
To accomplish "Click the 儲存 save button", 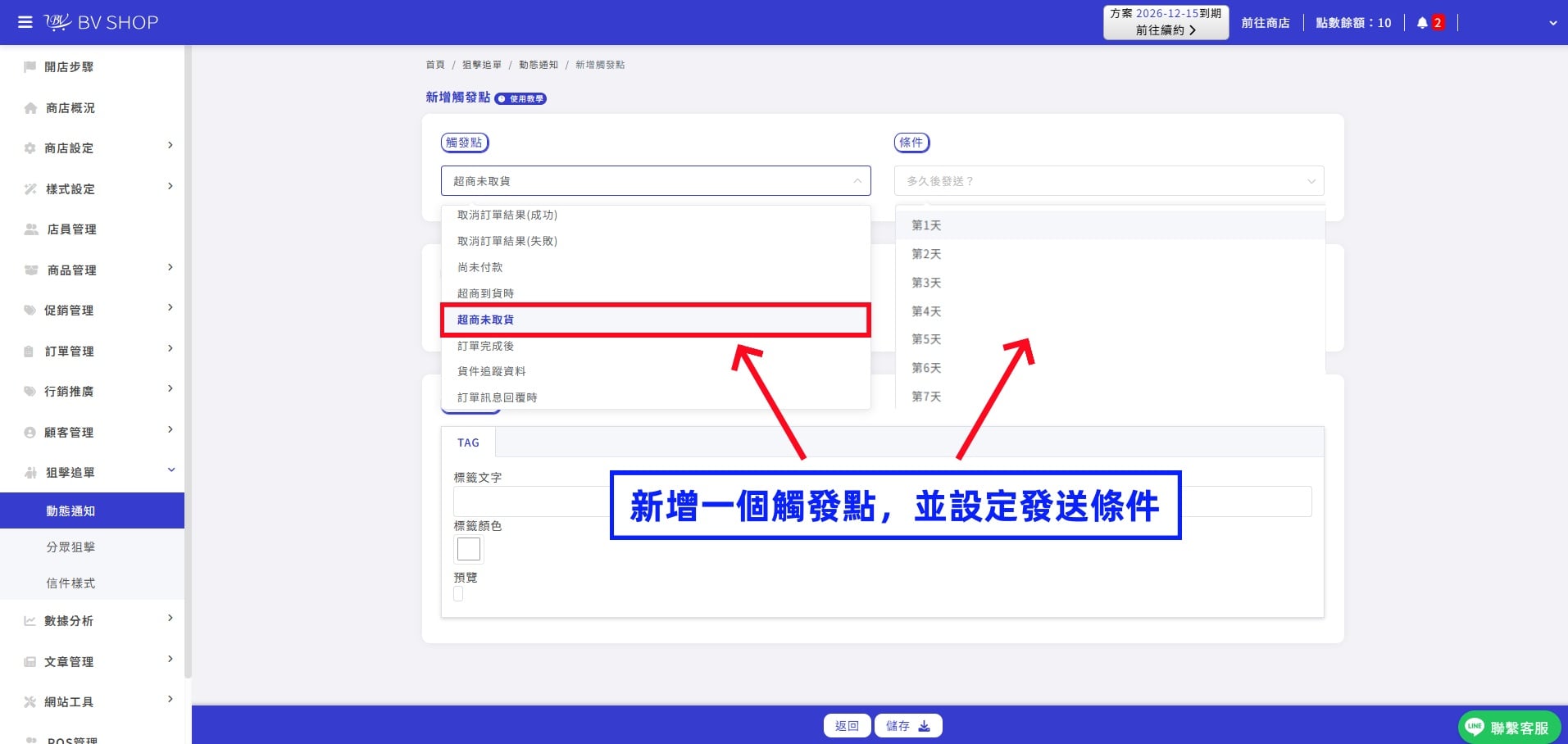I will [908, 726].
